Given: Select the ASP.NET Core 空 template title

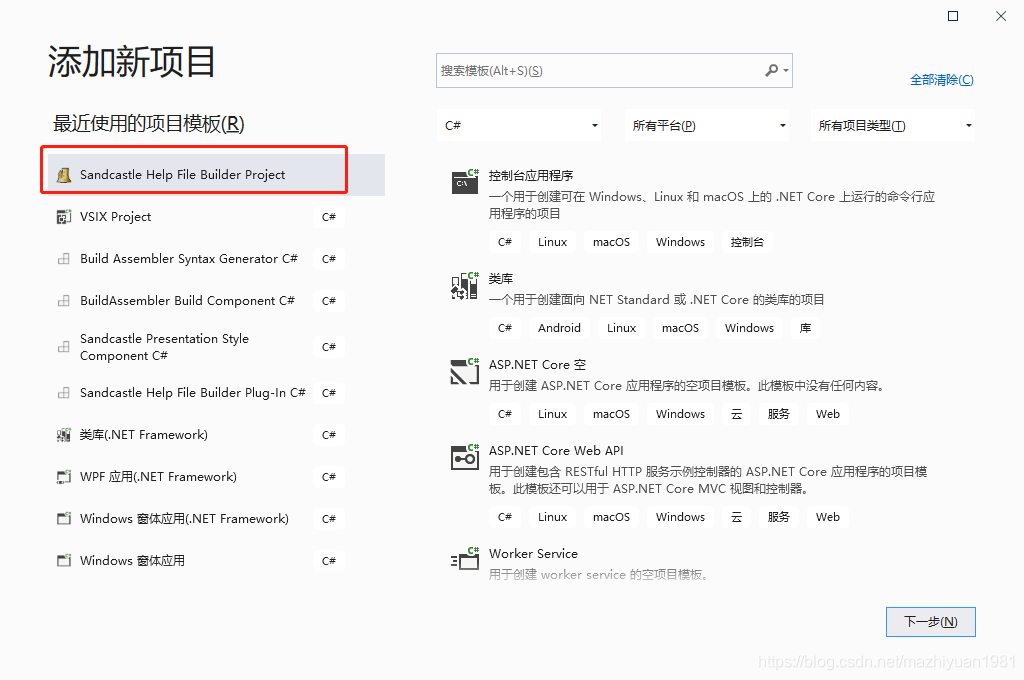Looking at the screenshot, I should [x=537, y=364].
